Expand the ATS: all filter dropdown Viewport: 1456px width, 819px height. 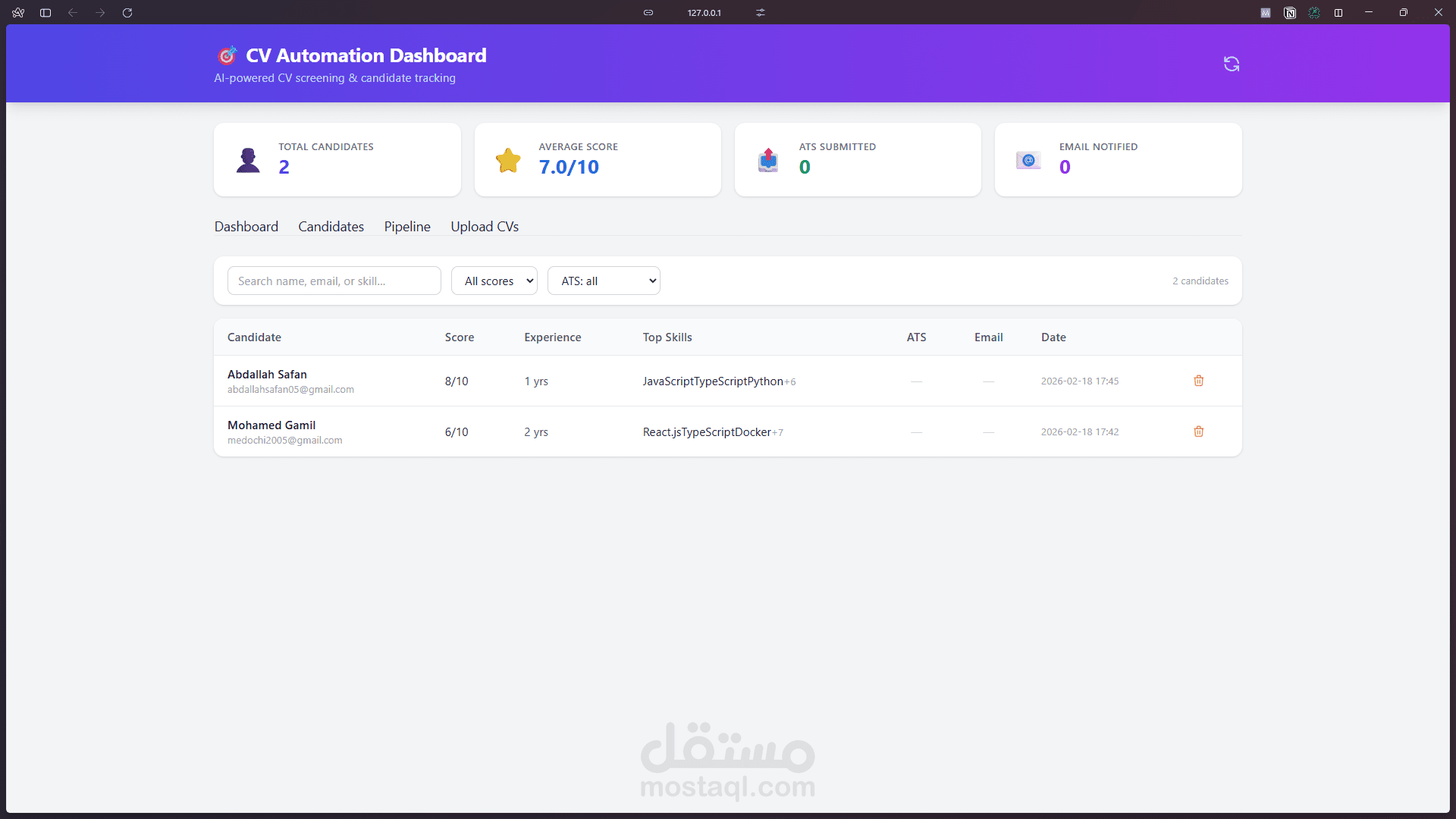click(604, 281)
